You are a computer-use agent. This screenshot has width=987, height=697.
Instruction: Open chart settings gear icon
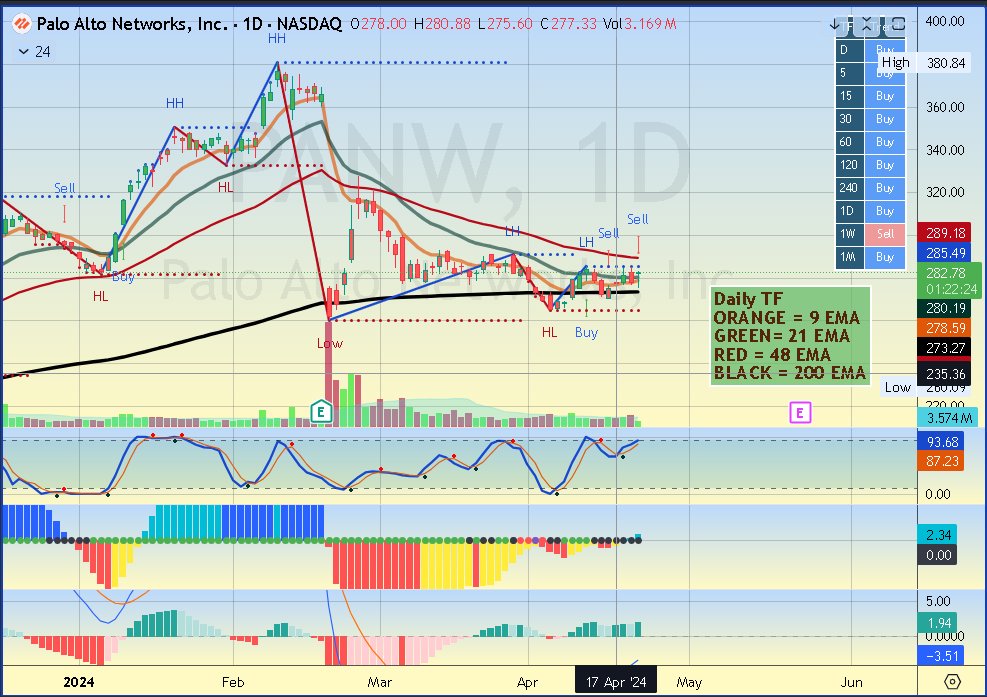[952, 681]
